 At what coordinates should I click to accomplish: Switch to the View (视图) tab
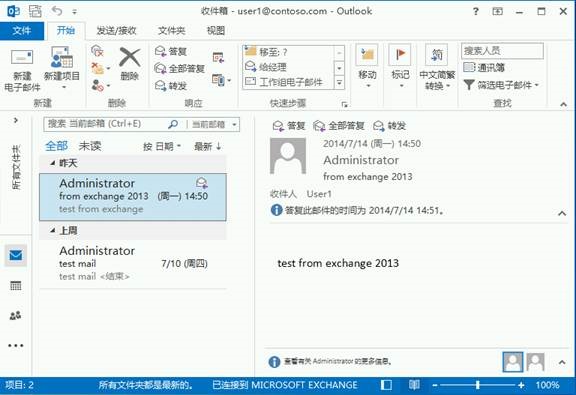pos(216,30)
